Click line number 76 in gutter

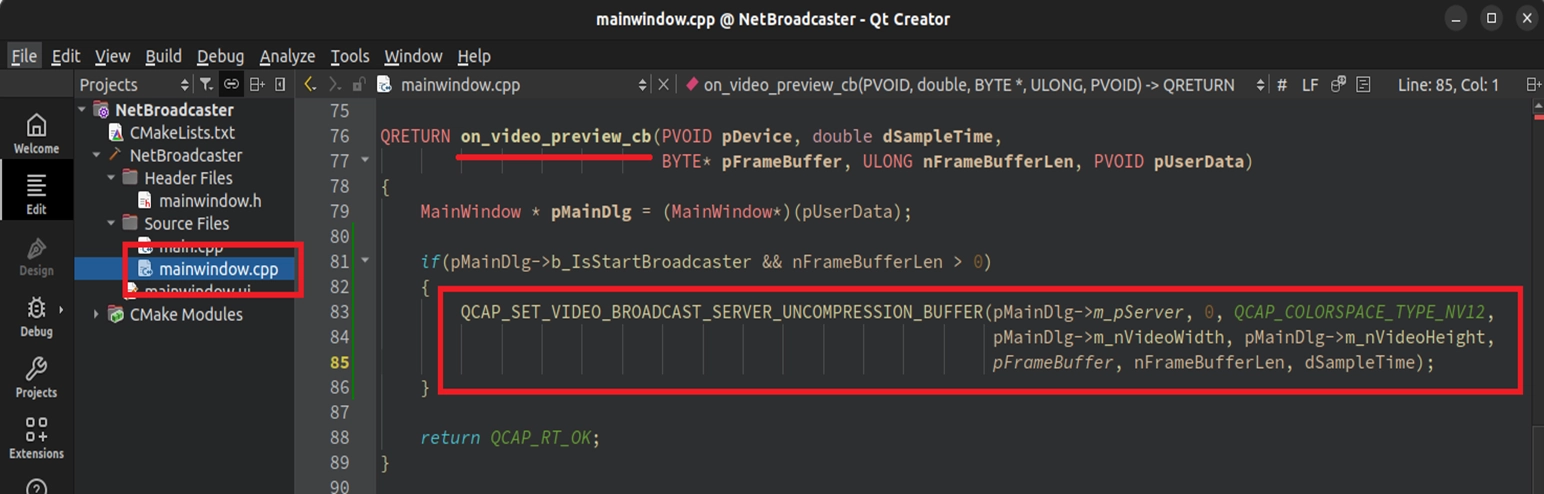coord(338,136)
